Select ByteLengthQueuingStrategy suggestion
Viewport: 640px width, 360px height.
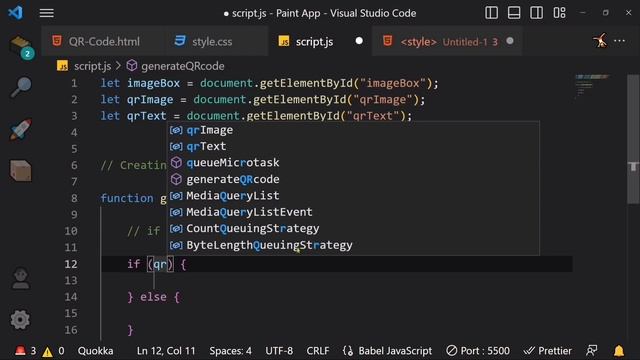click(x=353, y=245)
